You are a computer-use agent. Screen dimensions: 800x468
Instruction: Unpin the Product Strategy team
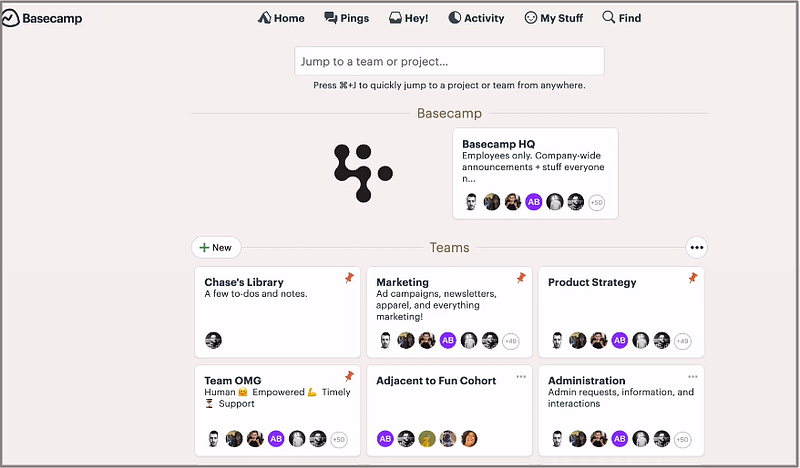point(692,278)
